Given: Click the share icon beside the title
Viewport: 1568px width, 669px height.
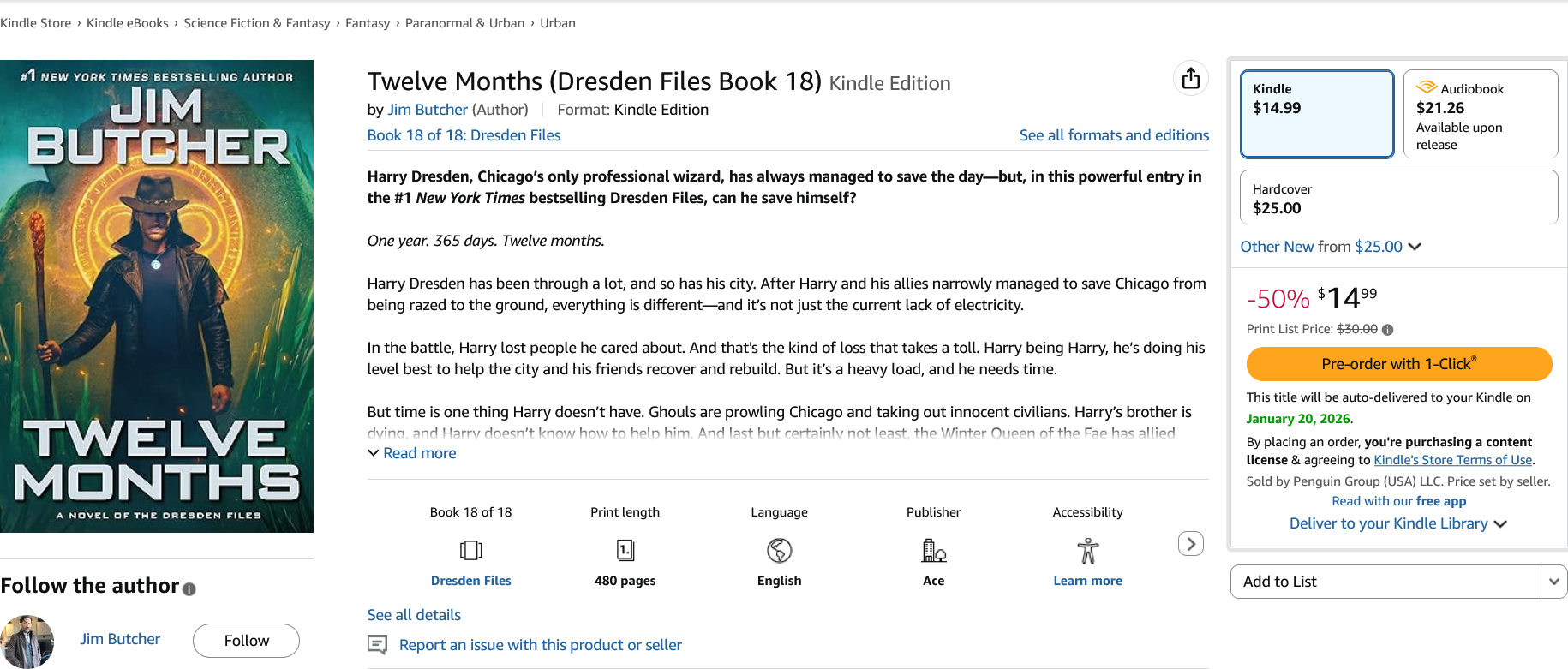Looking at the screenshot, I should pyautogui.click(x=1190, y=79).
